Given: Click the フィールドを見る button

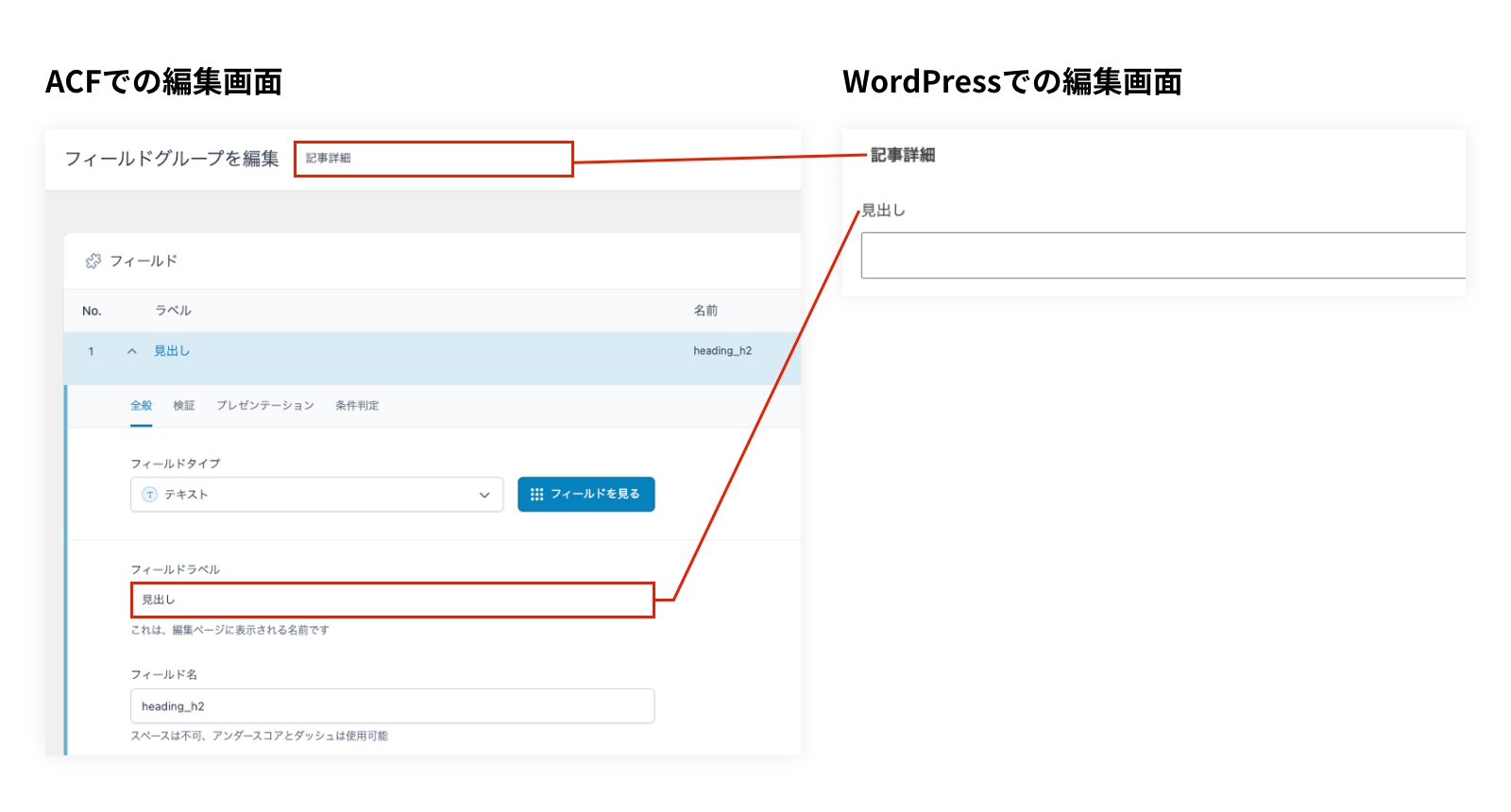Looking at the screenshot, I should tap(586, 494).
